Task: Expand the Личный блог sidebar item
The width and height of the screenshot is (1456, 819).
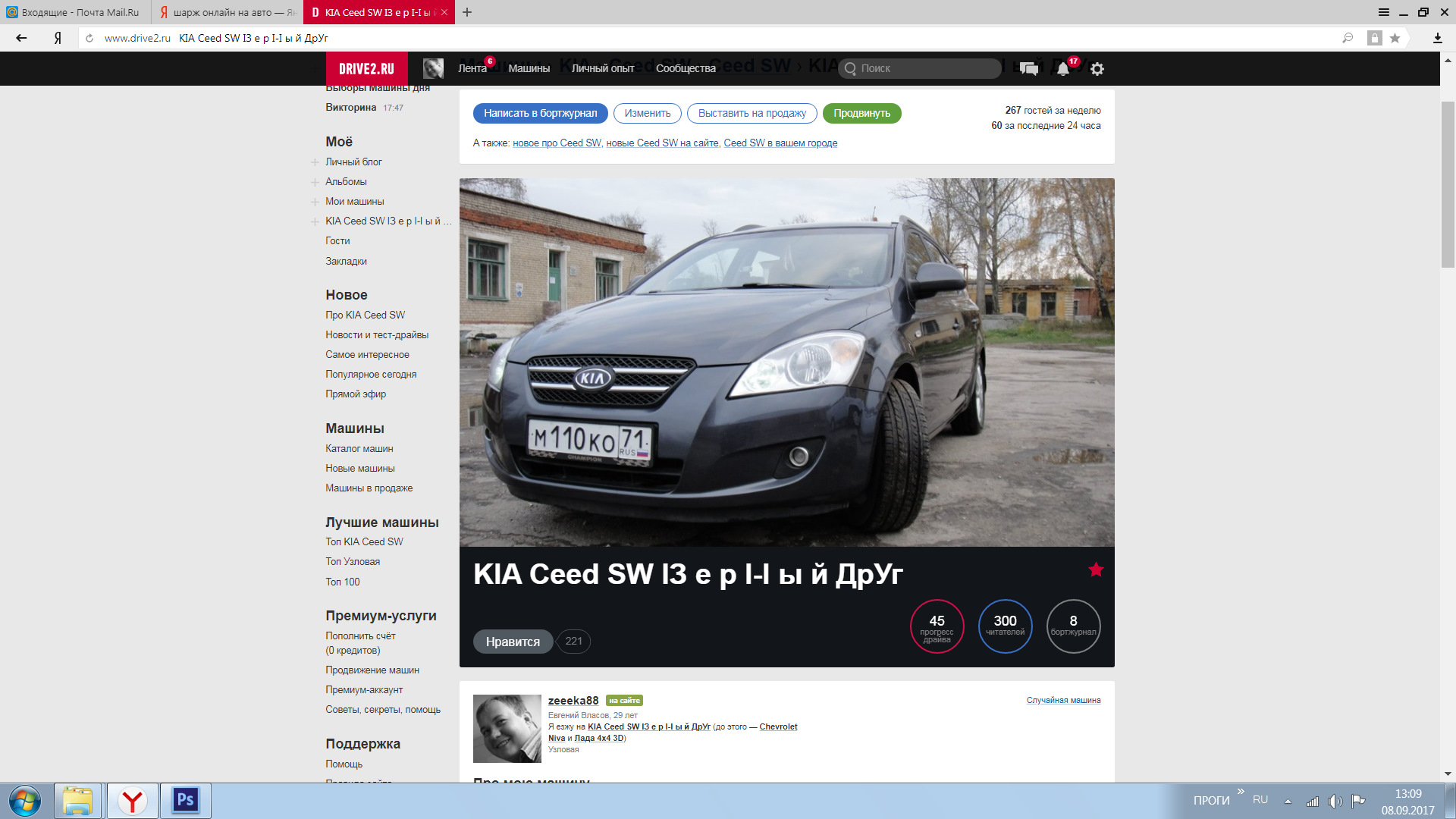Action: coord(315,162)
